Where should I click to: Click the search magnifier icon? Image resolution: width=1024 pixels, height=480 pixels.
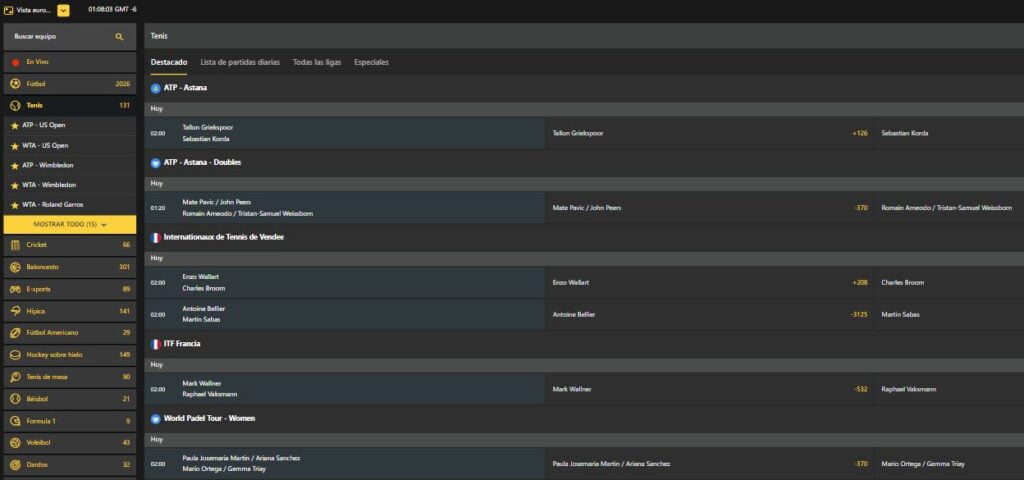(119, 36)
